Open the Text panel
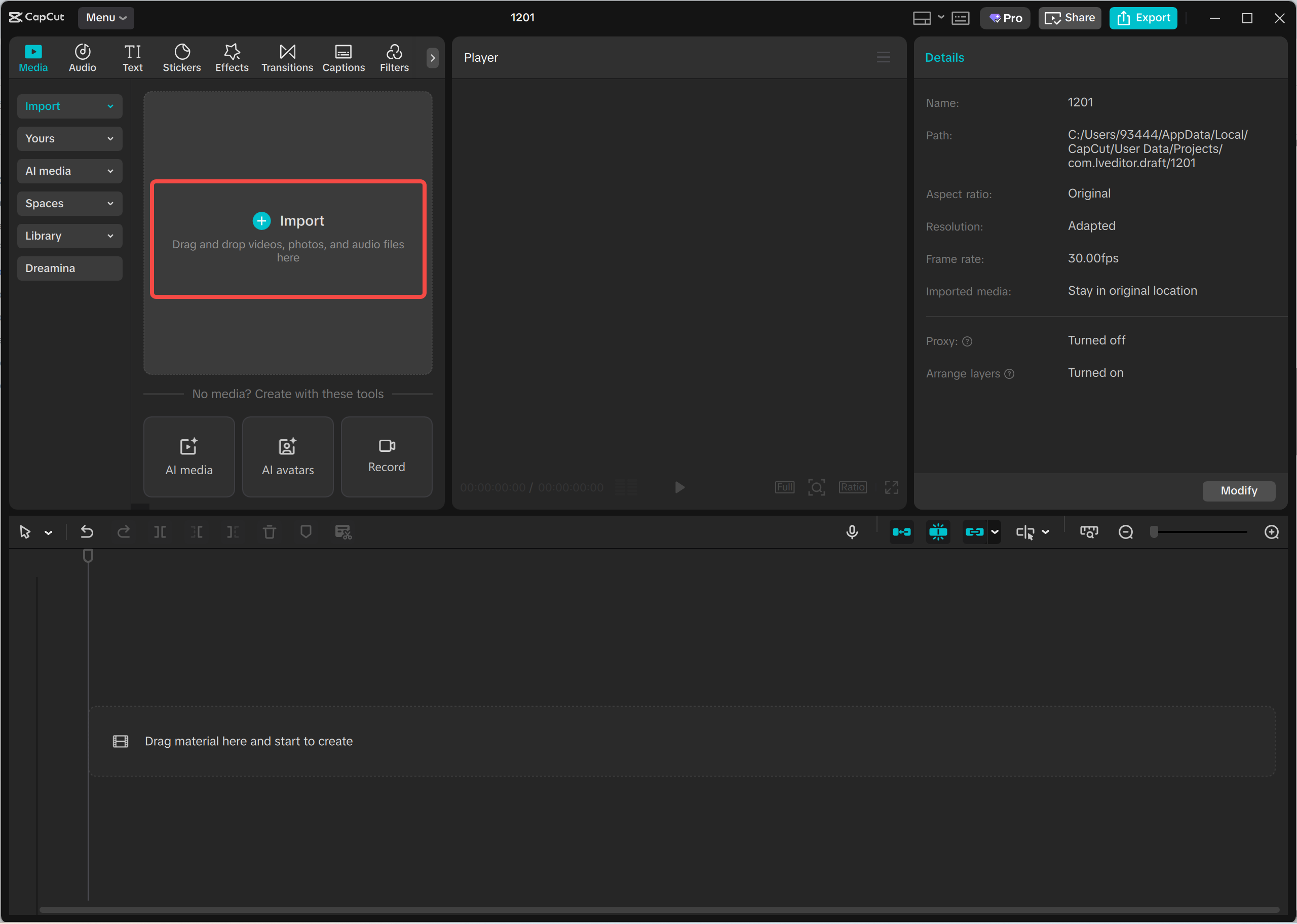The height and width of the screenshot is (924, 1297). coord(133,57)
